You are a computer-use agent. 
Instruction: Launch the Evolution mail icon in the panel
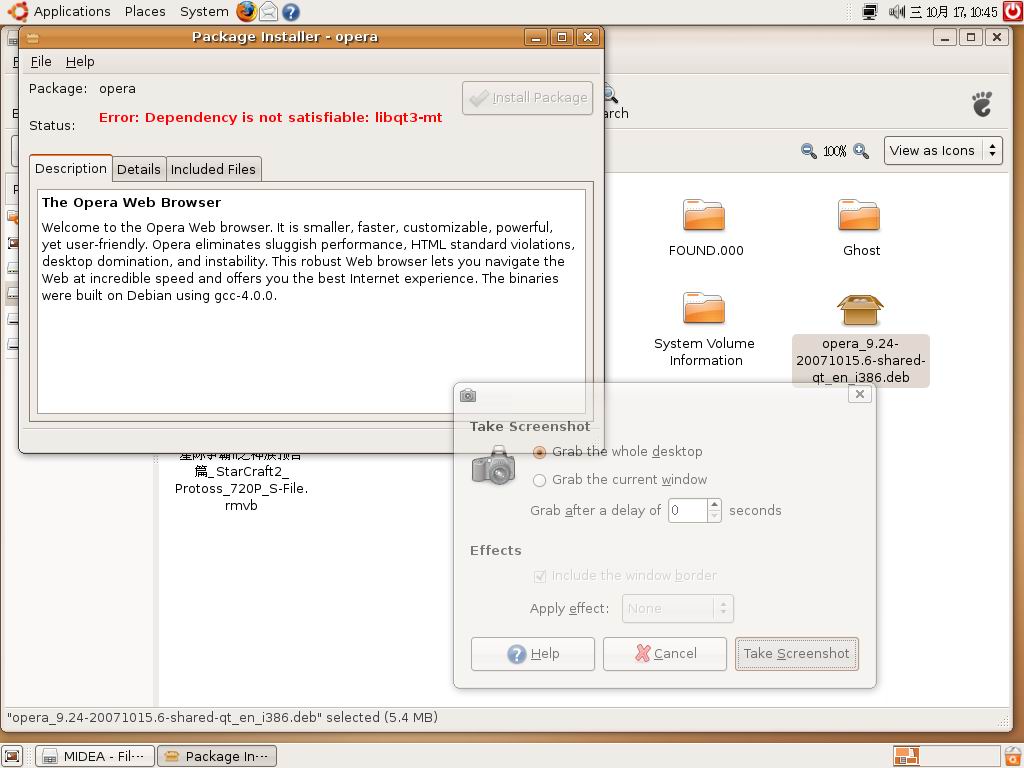click(268, 11)
